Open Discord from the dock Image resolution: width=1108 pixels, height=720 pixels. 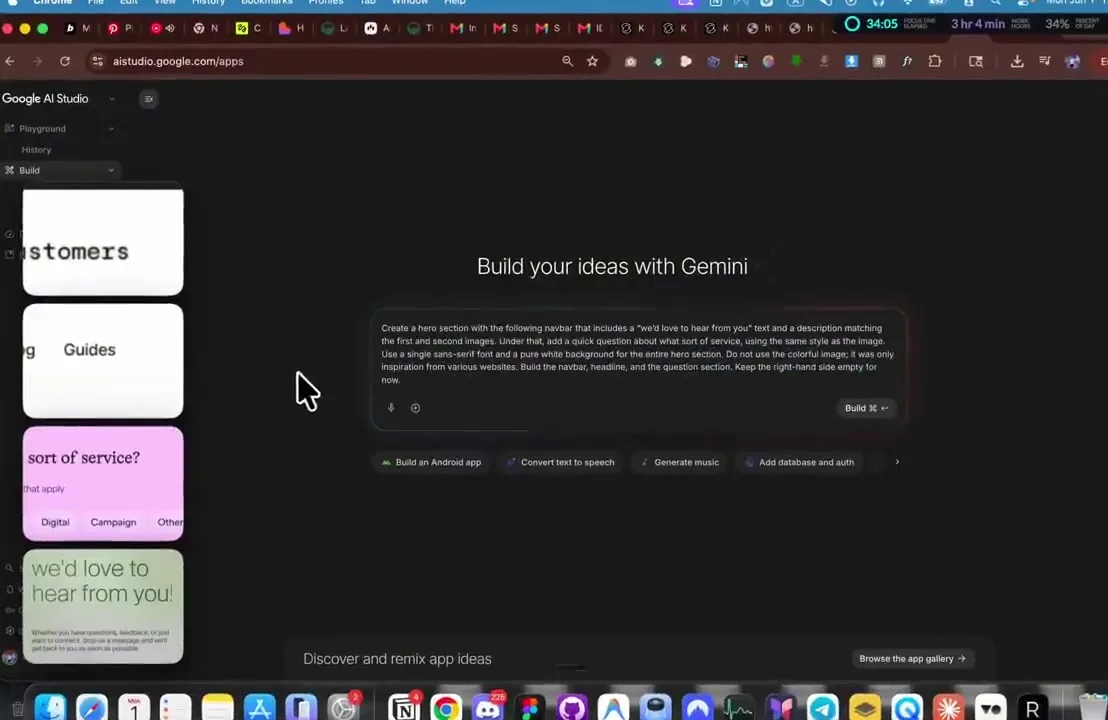point(488,707)
